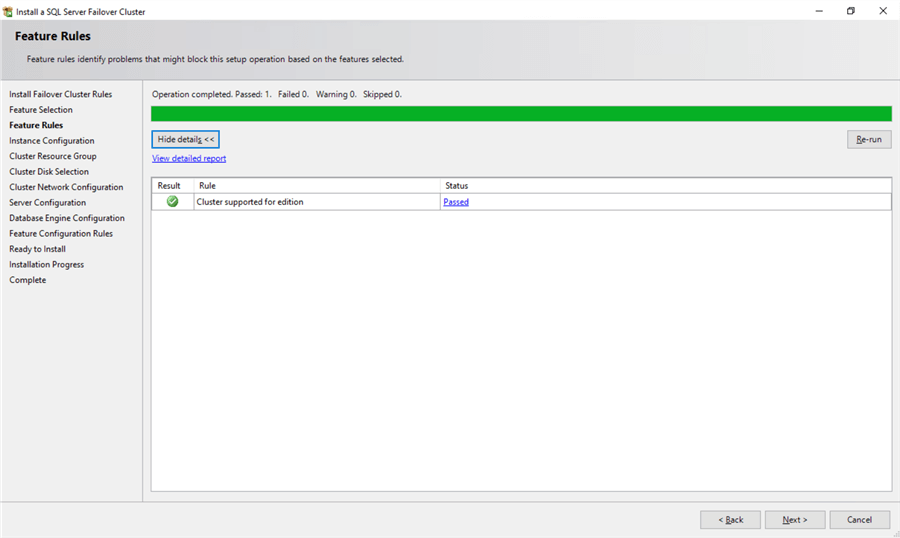Minimize the setup window
This screenshot has width=900, height=538.
[819, 11]
